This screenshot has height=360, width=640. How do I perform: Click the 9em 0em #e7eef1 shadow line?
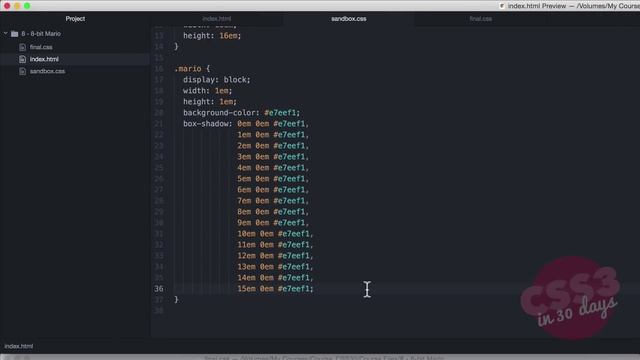[x=273, y=223]
